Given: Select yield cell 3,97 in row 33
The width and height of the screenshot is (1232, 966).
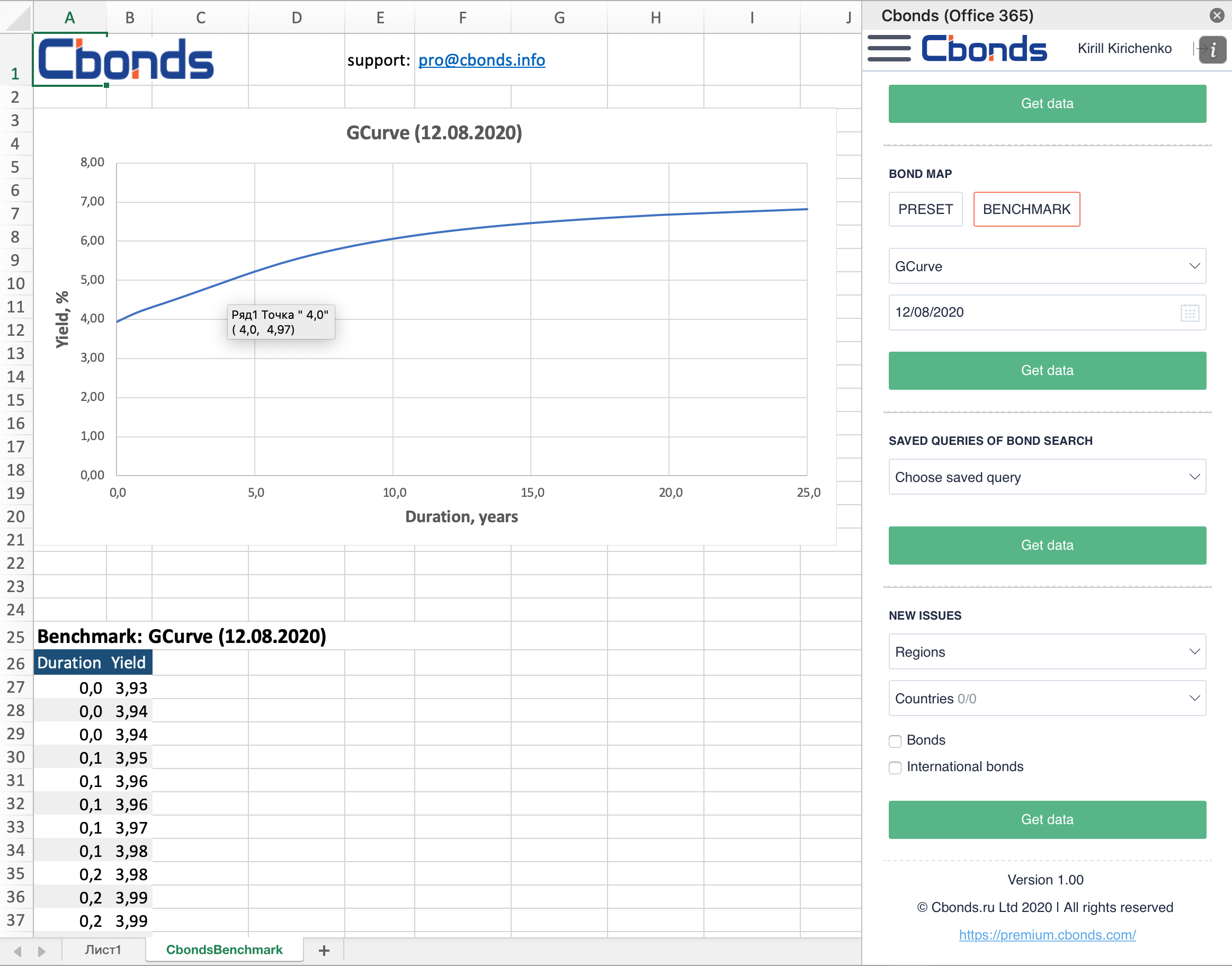Looking at the screenshot, I should tap(130, 828).
